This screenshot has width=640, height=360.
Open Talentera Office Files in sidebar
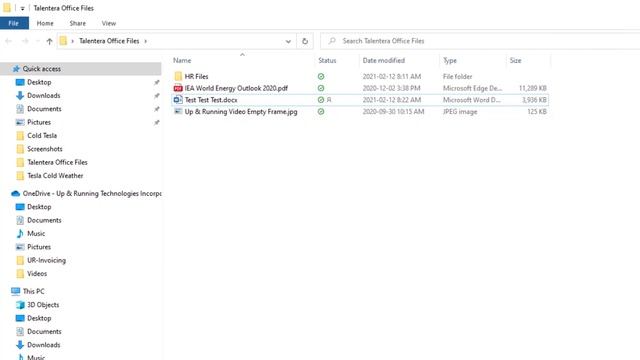[x=57, y=162]
